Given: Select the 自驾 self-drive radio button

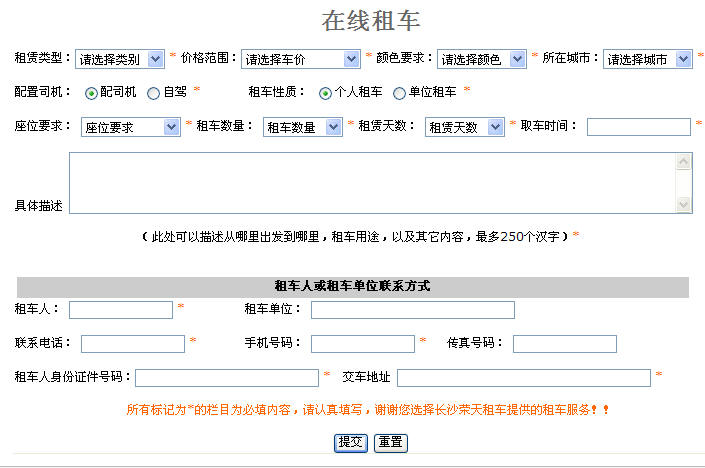Looking at the screenshot, I should pyautogui.click(x=153, y=93).
